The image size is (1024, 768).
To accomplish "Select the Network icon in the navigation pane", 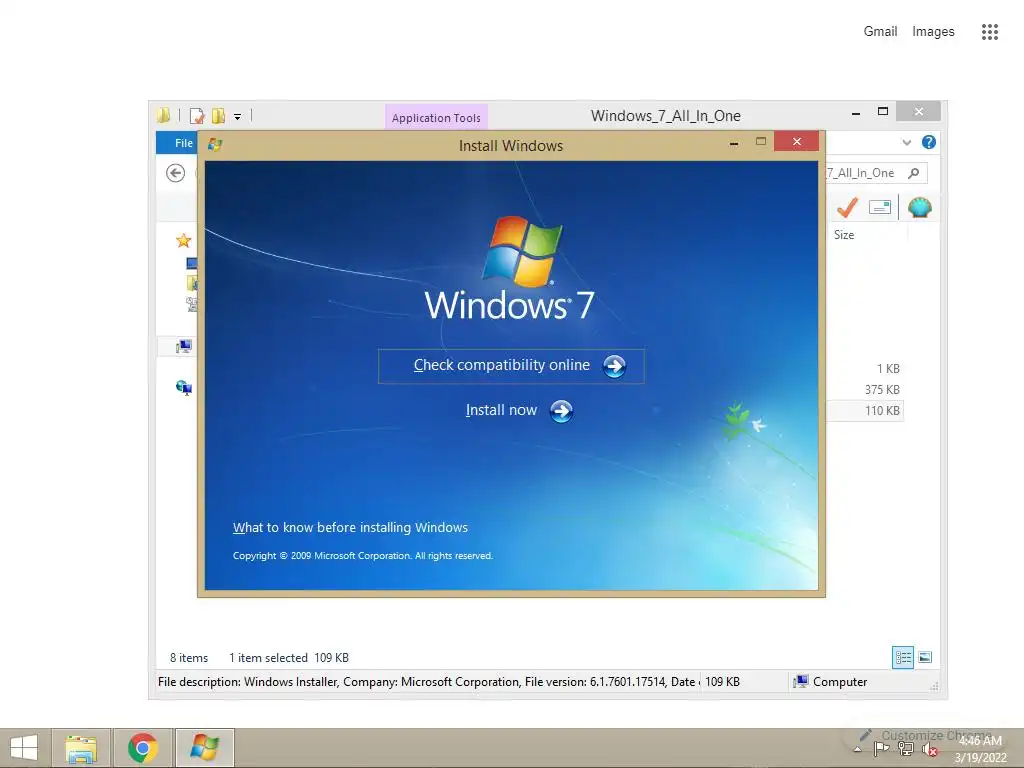I will [x=184, y=388].
